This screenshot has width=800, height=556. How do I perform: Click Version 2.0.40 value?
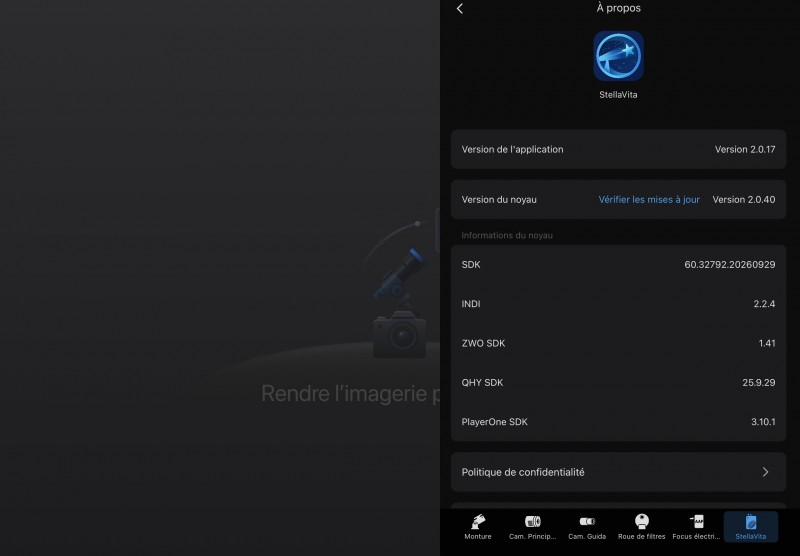coord(744,199)
